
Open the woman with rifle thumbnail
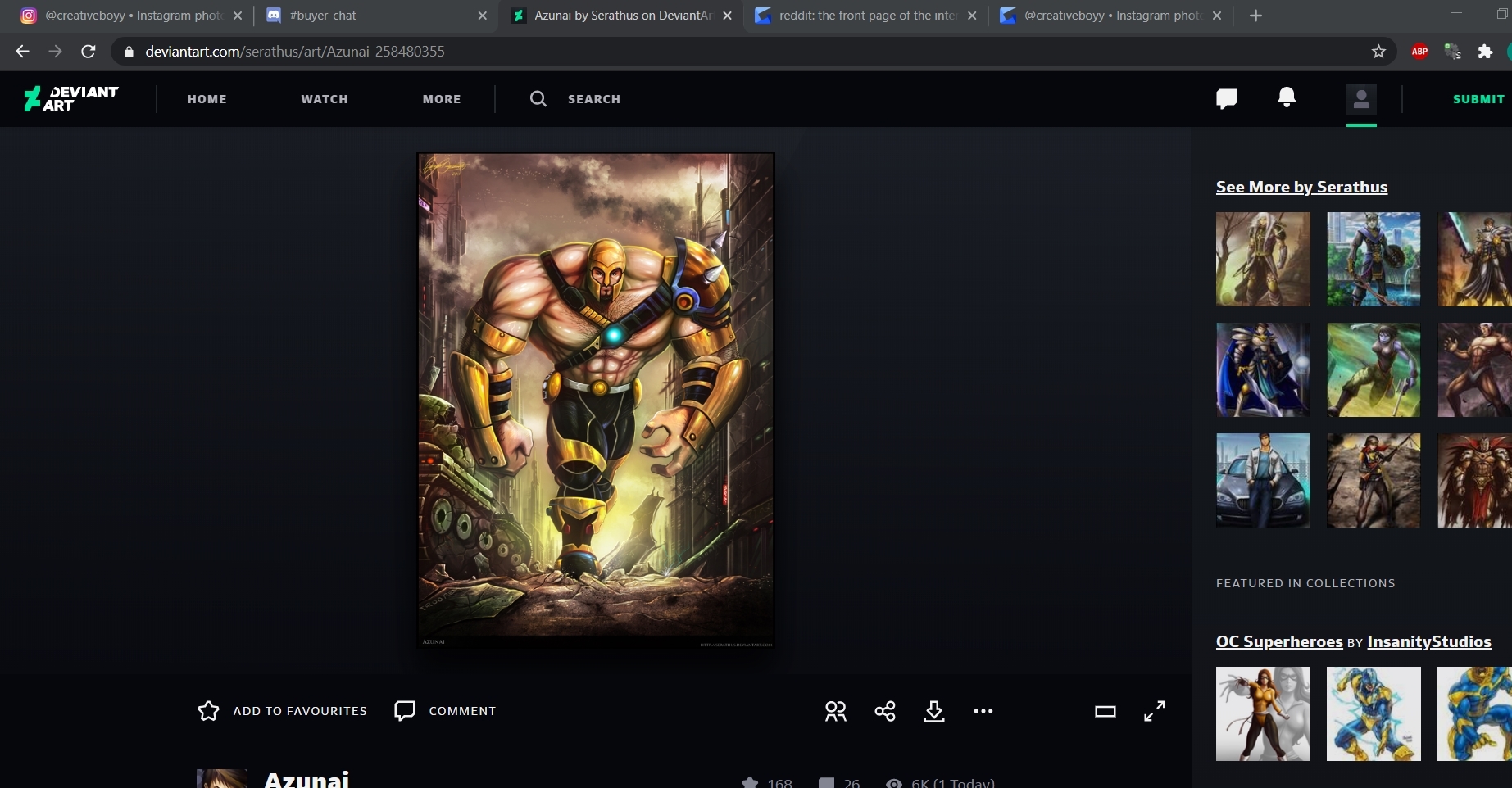click(1374, 480)
